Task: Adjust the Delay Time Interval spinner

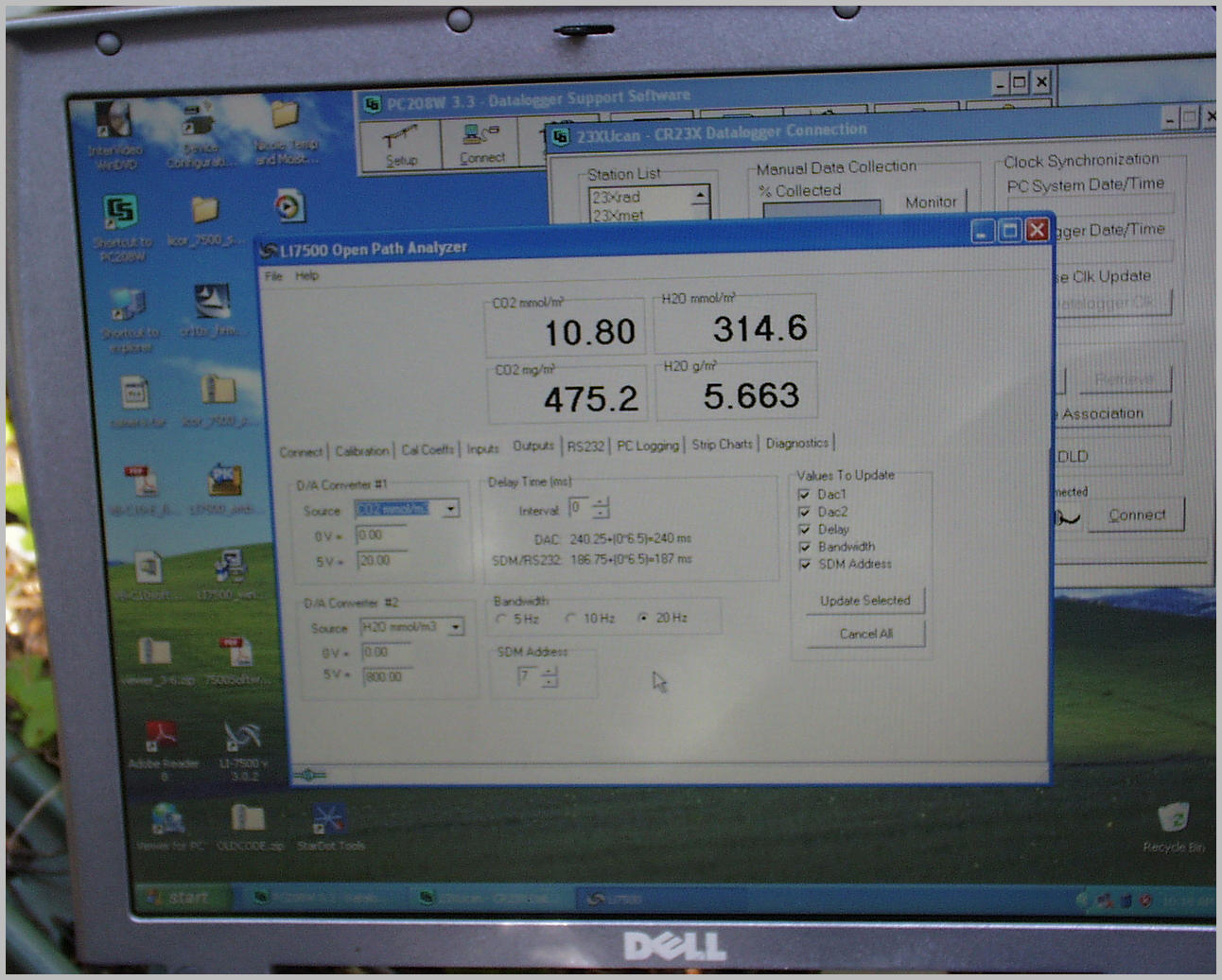Action: [601, 508]
